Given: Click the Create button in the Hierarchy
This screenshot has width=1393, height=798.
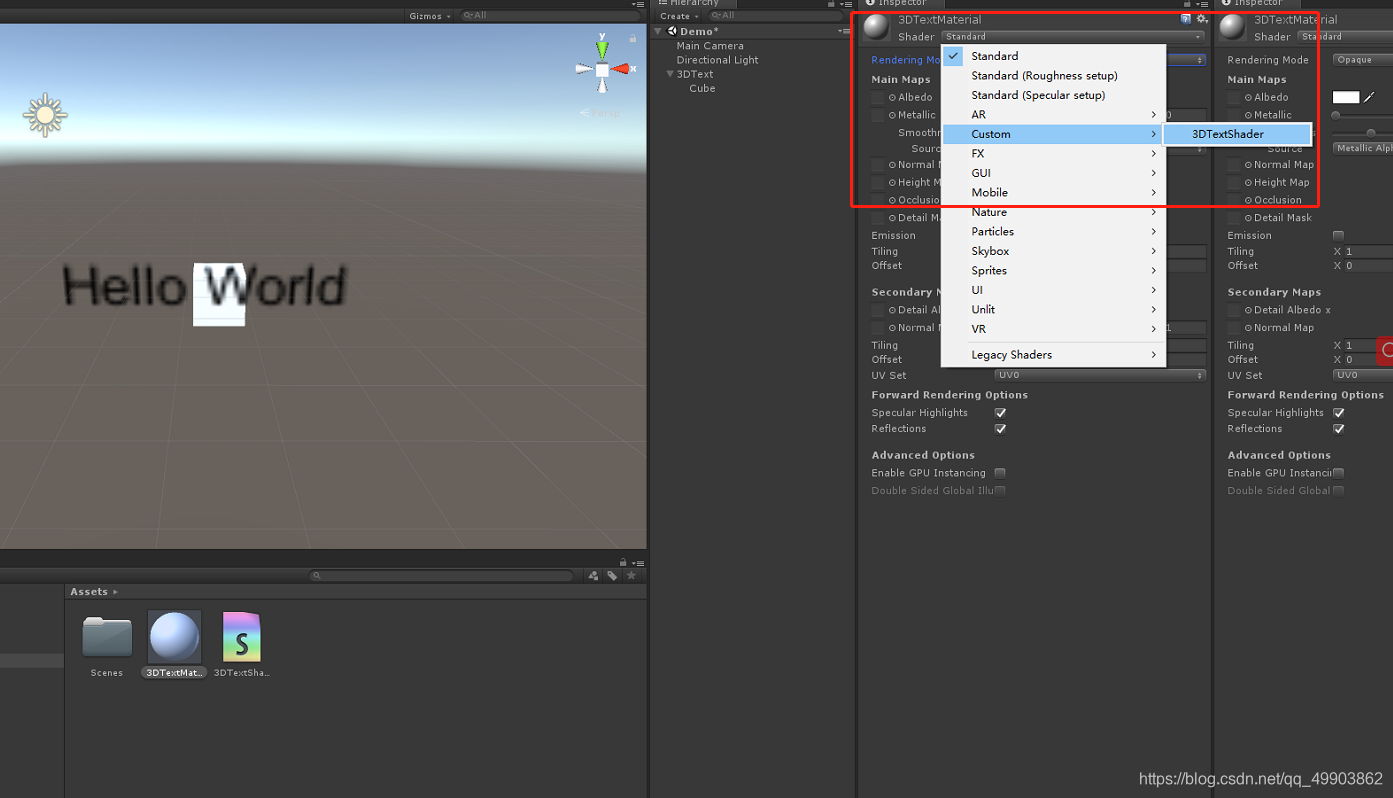Looking at the screenshot, I should coord(677,16).
